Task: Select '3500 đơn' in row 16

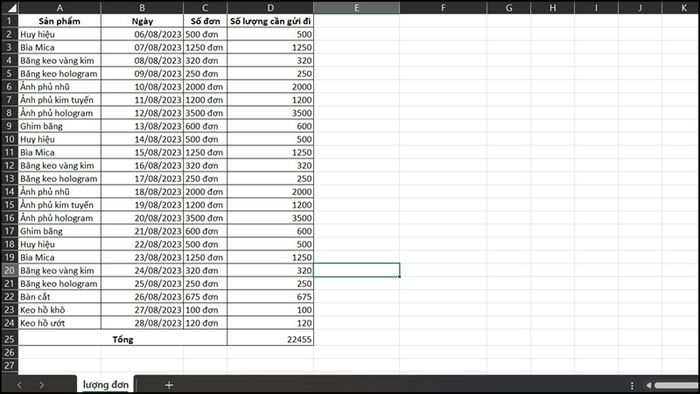Action: pos(205,218)
